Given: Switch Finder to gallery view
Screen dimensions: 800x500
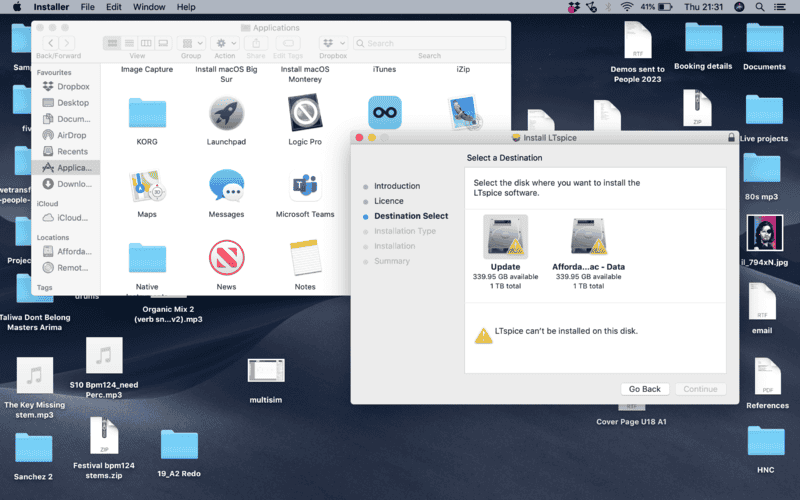Looking at the screenshot, I should tap(163, 43).
